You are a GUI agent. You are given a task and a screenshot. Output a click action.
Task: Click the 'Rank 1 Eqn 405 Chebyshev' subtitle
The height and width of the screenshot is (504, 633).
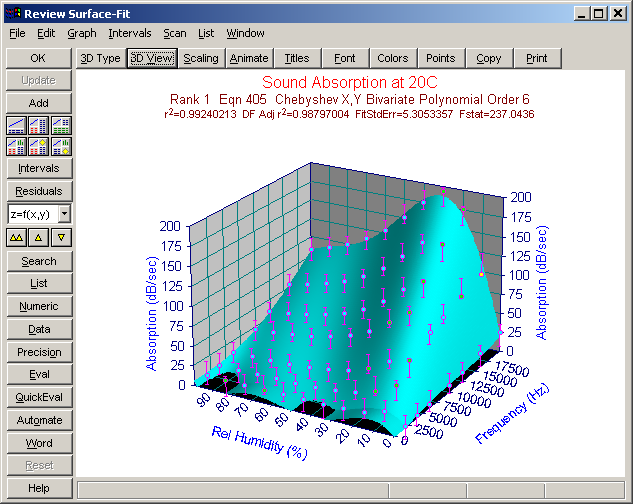(x=350, y=99)
